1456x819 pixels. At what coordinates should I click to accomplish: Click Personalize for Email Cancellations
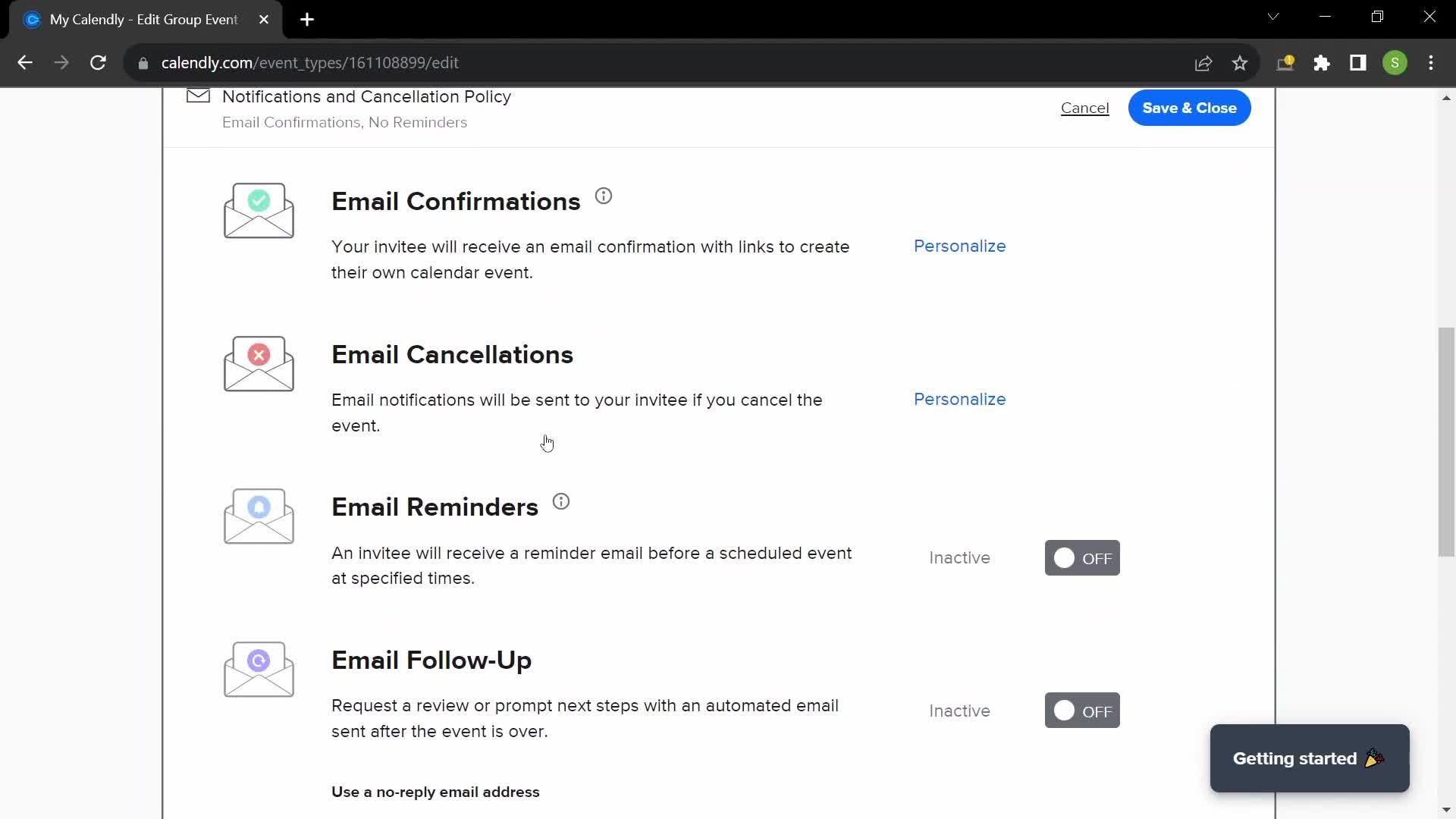click(x=960, y=399)
